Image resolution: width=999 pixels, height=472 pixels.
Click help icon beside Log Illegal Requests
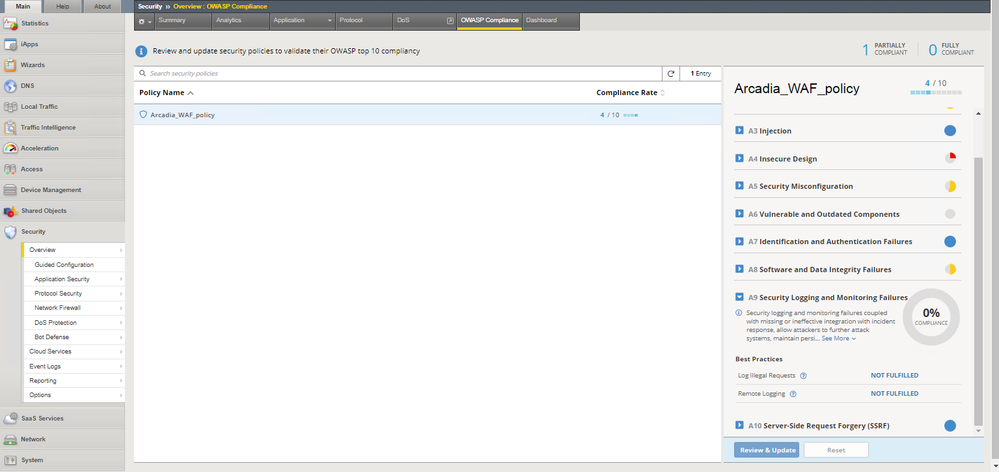point(803,376)
